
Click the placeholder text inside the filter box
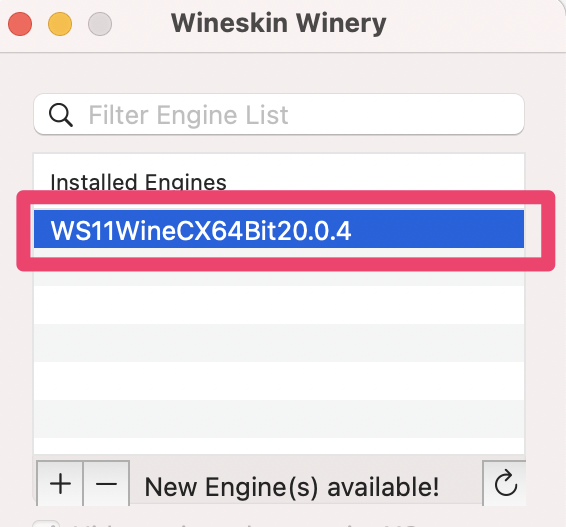pyautogui.click(x=188, y=115)
